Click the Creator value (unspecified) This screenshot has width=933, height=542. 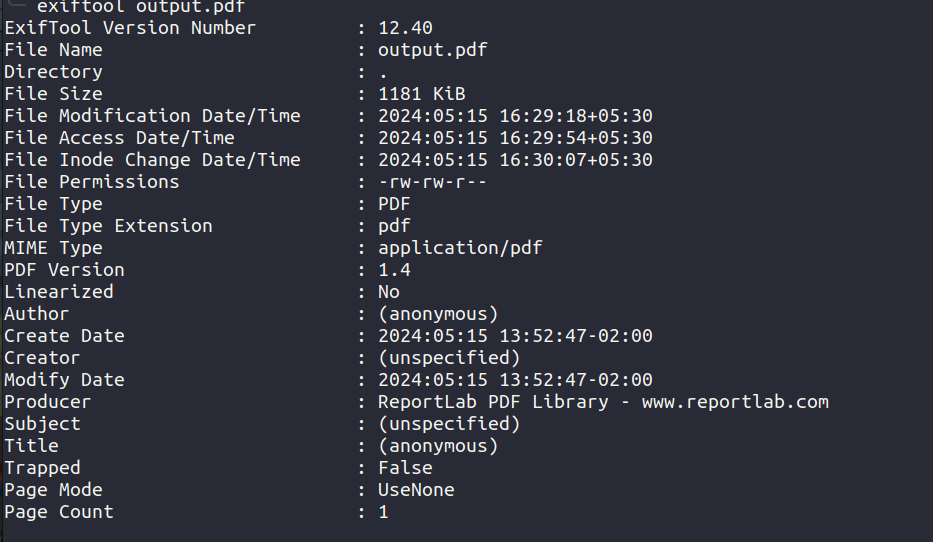click(x=449, y=358)
